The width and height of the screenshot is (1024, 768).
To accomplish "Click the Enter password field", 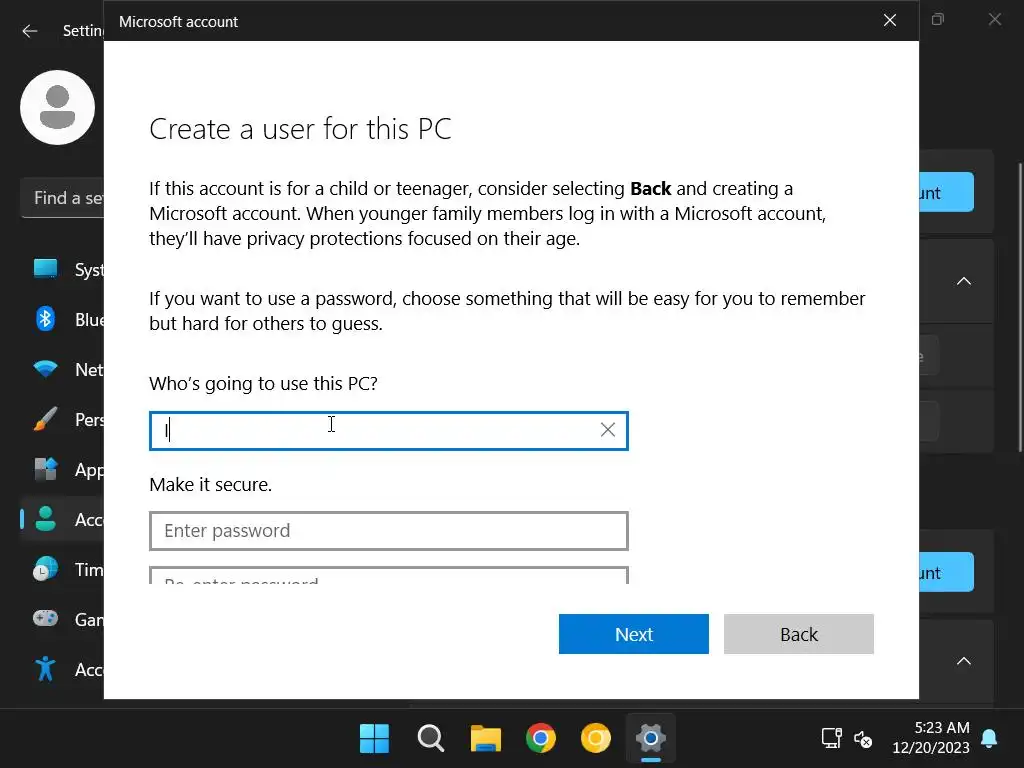I will pos(389,530).
